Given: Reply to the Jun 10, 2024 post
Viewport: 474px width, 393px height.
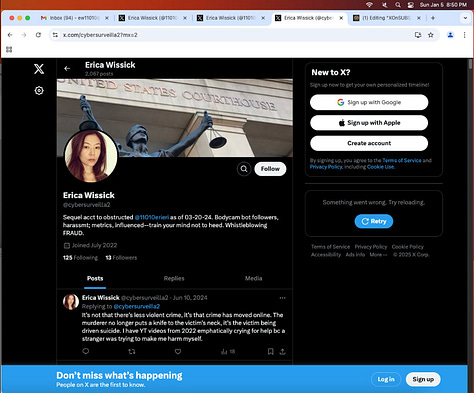Looking at the screenshot, I should pyautogui.click(x=86, y=351).
